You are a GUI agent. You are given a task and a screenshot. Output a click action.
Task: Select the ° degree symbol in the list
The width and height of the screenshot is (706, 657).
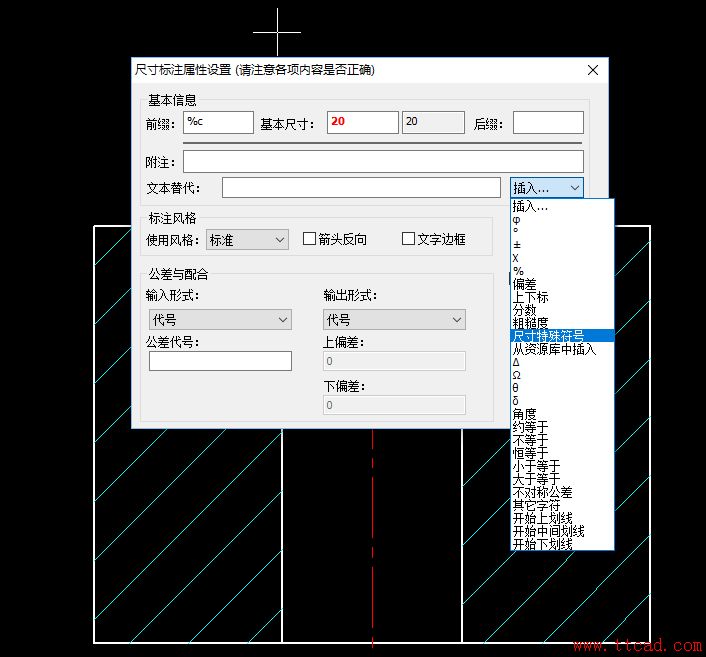click(x=562, y=232)
